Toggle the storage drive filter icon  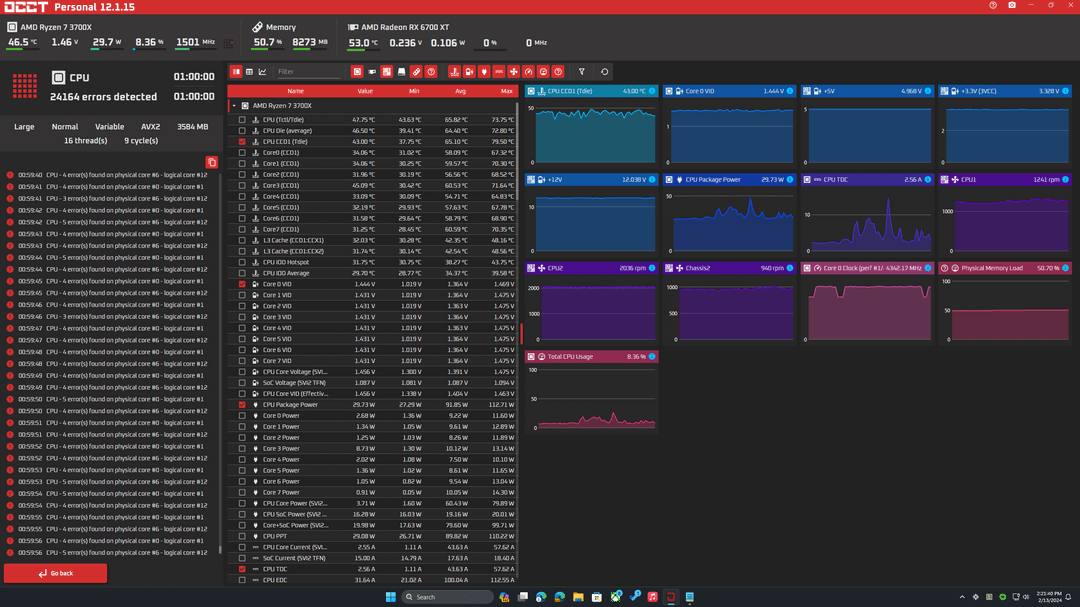pos(402,72)
